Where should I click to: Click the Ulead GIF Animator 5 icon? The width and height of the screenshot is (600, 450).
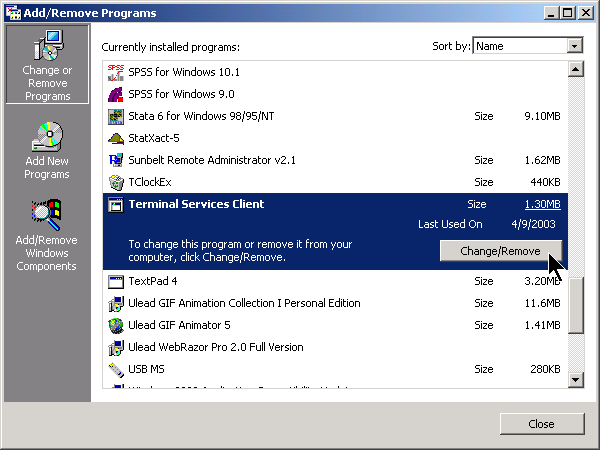(x=115, y=325)
